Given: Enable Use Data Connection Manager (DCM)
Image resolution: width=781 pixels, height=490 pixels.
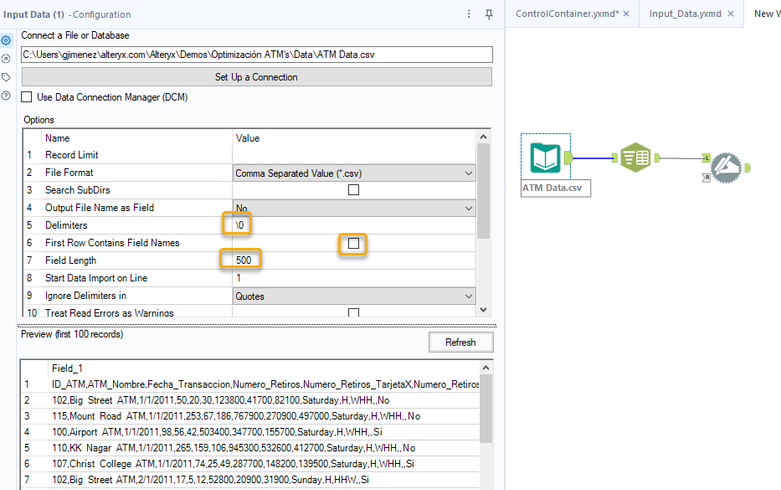Looking at the screenshot, I should [27, 97].
